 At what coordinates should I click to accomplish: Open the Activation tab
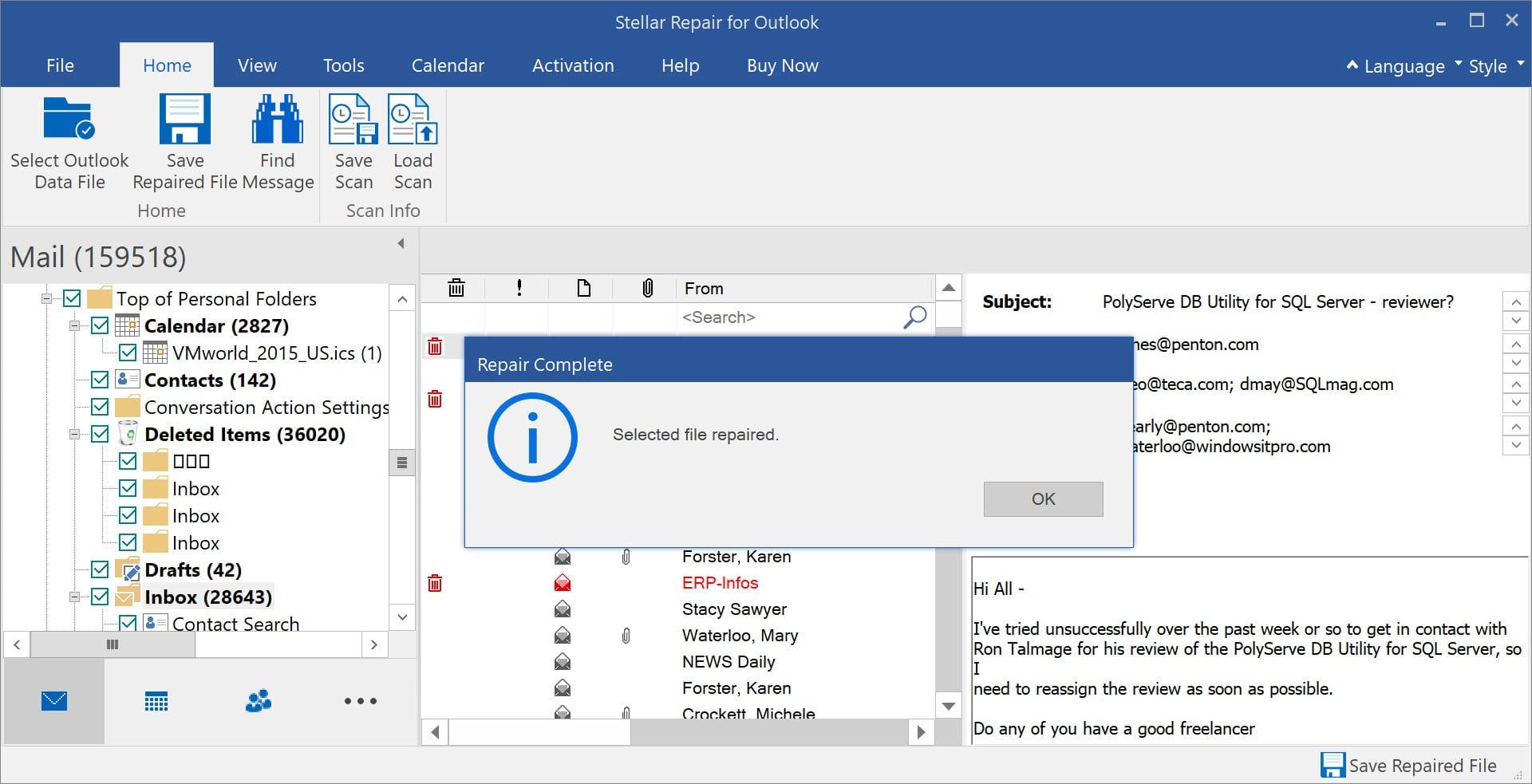click(573, 65)
